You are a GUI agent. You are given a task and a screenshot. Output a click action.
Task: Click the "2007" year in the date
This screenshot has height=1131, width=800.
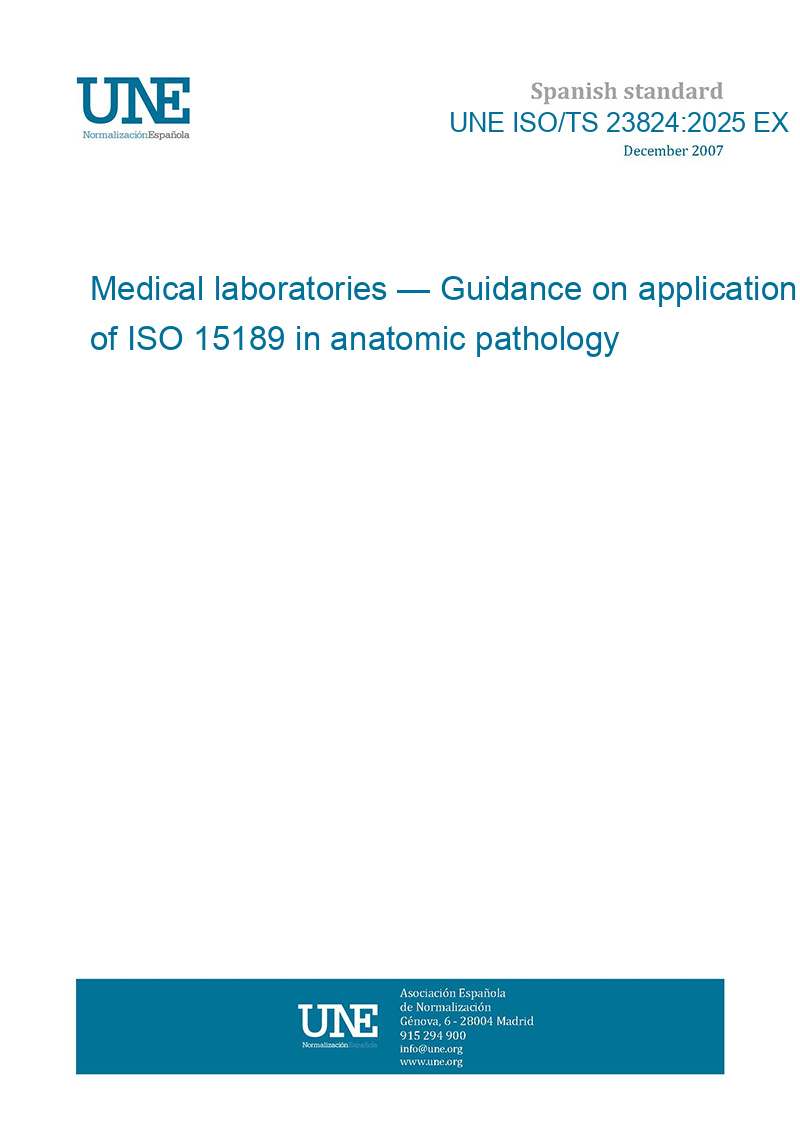[x=706, y=151]
